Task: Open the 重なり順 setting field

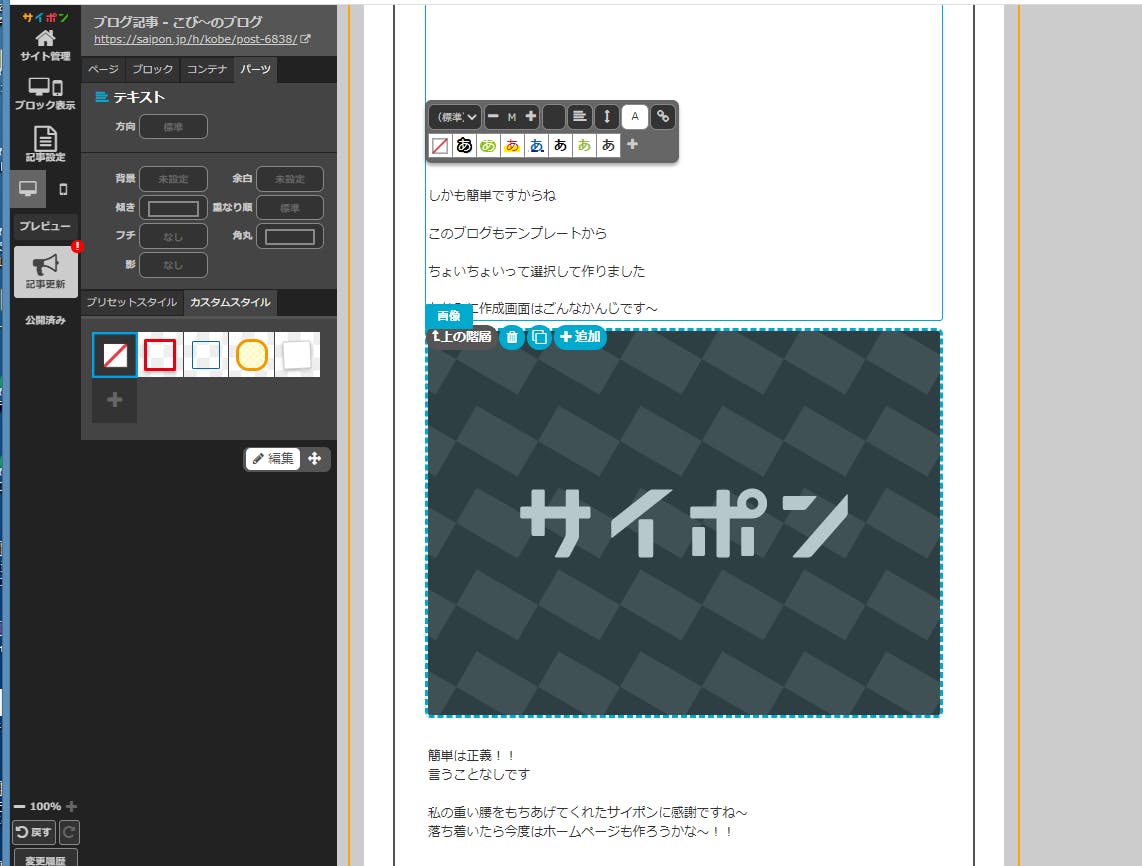Action: point(290,208)
